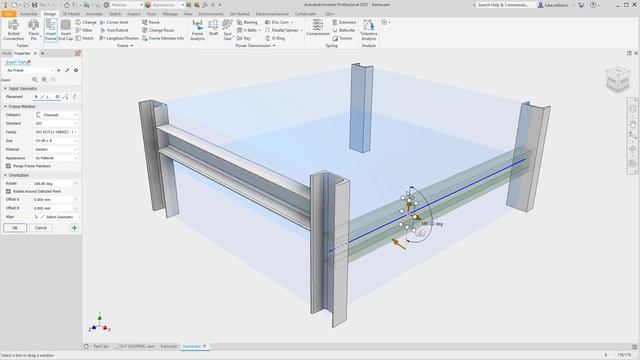Screen dimensions: 640x360
Task: Launch Frame Analysis
Action: [197, 30]
